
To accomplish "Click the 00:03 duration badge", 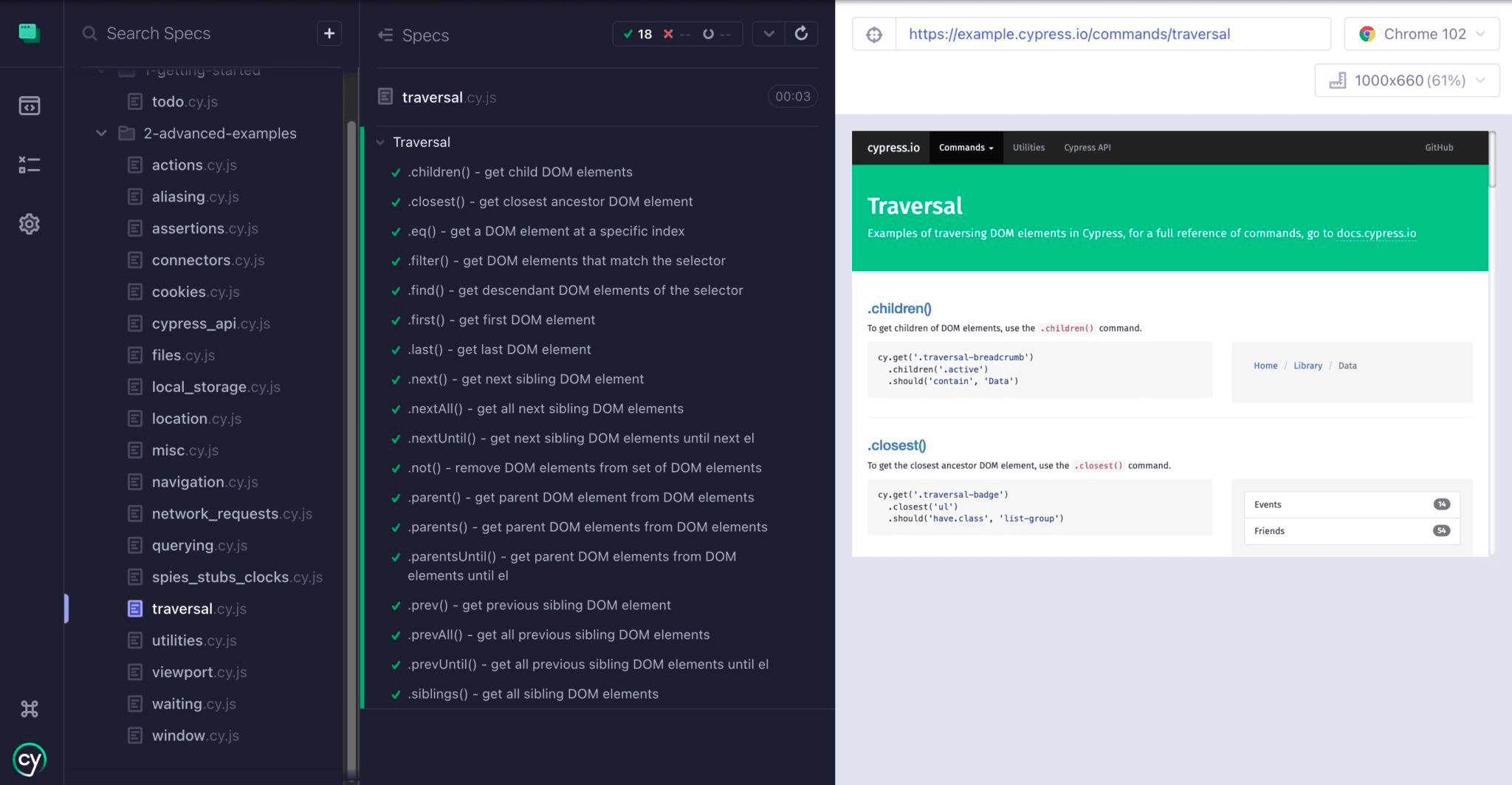I will [x=792, y=97].
